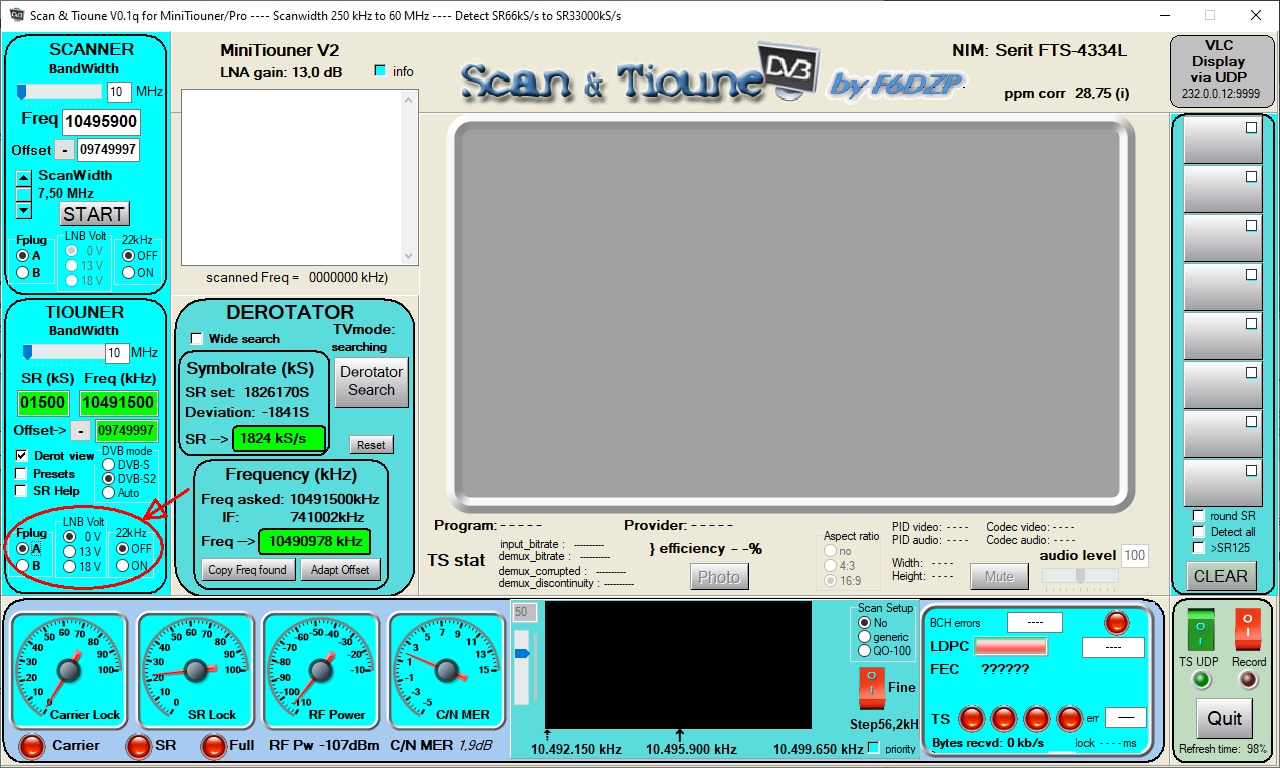Set TIOUNER LNB Volt to 13 V
The height and width of the screenshot is (768, 1280).
(x=70, y=552)
